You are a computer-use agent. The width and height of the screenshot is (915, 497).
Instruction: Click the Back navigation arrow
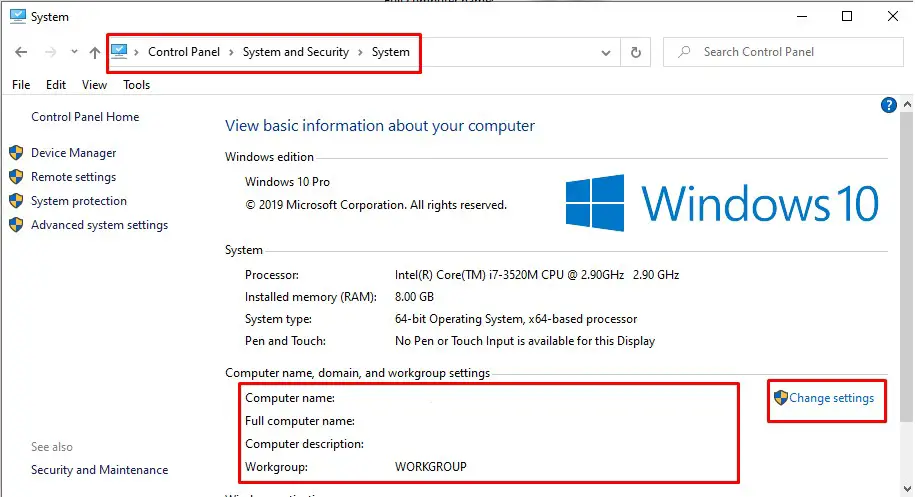coord(21,52)
